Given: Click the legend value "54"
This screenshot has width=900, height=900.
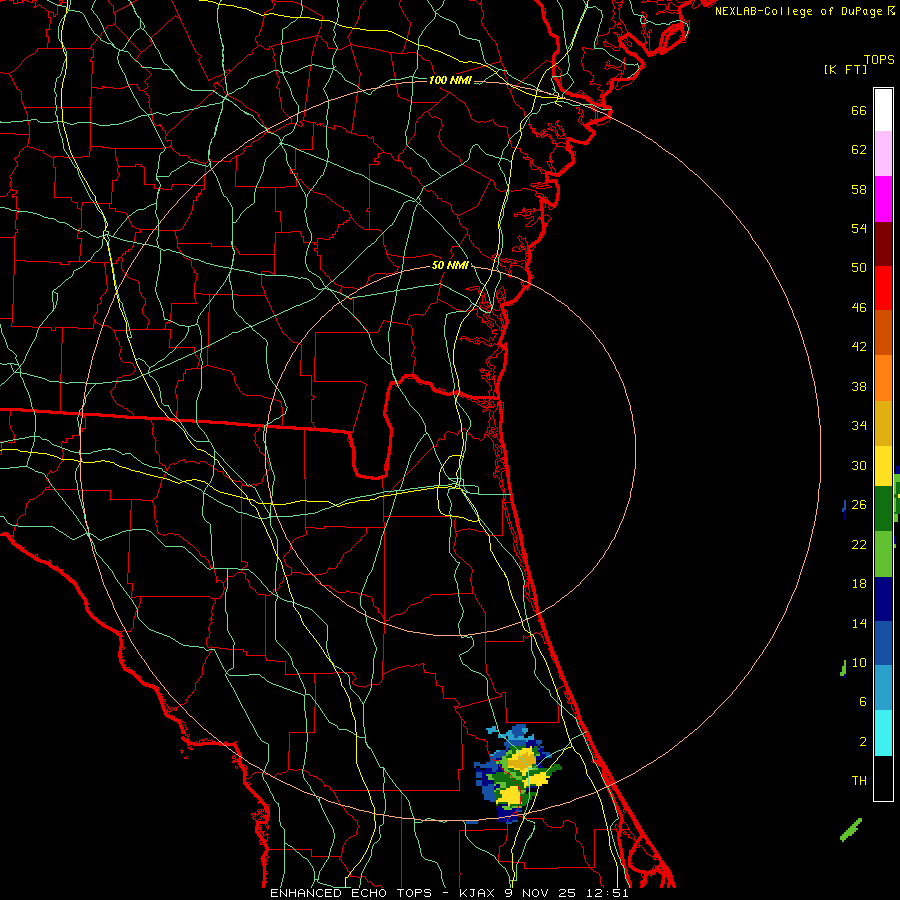Looking at the screenshot, I should pyautogui.click(x=859, y=228).
